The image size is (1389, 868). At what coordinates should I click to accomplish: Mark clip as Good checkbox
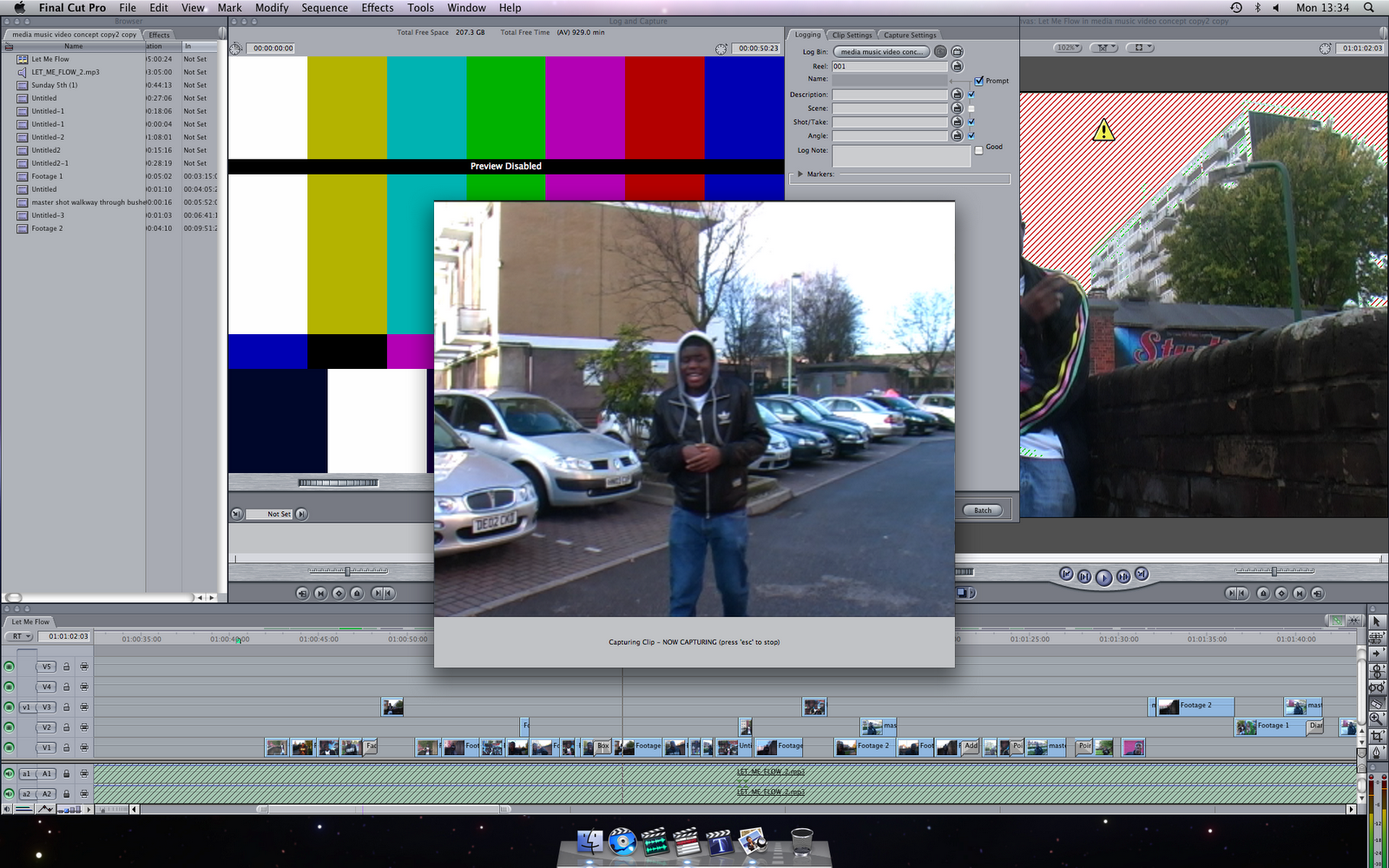979,150
